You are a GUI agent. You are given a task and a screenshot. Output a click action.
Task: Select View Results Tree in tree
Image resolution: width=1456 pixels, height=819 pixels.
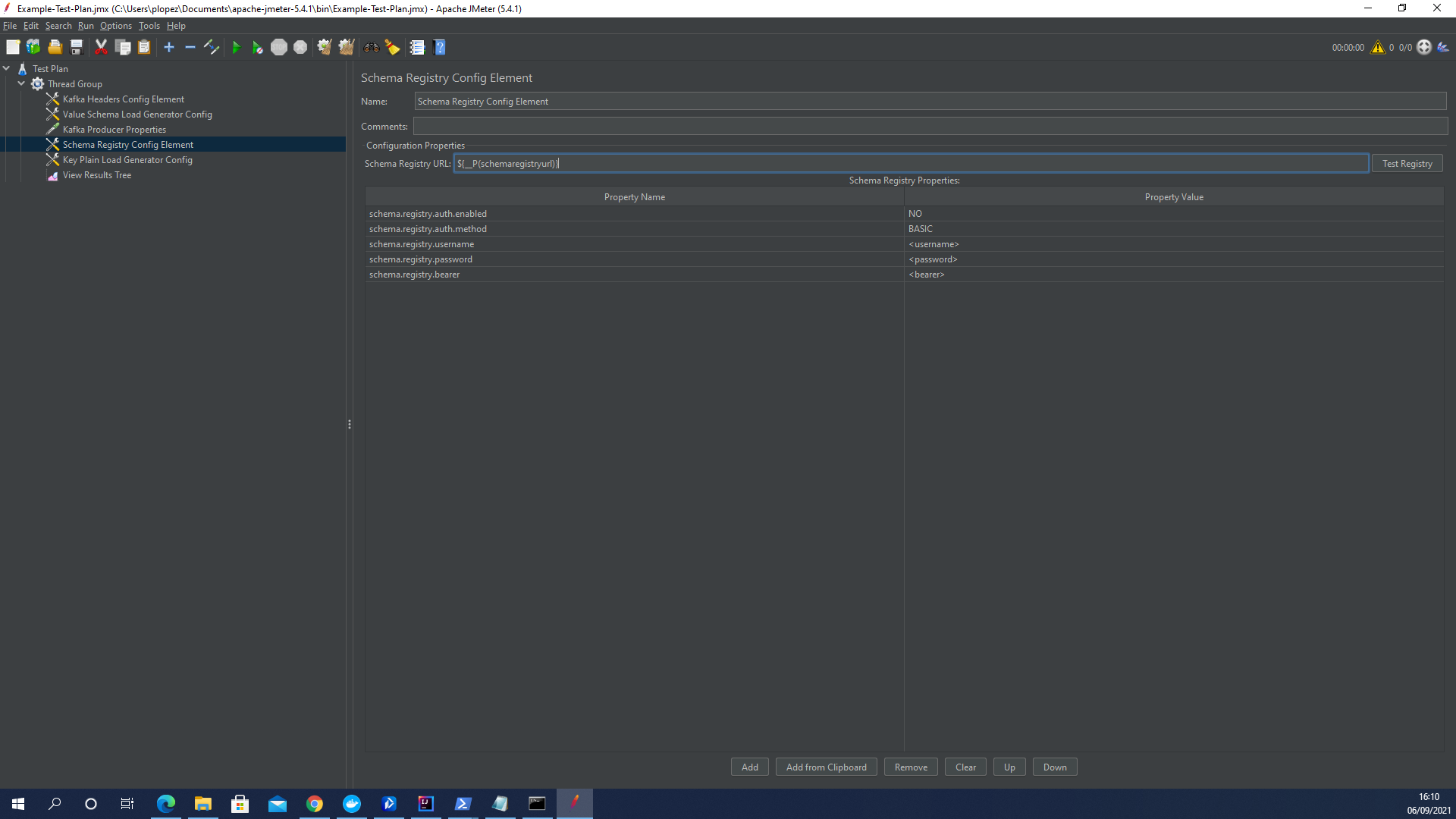(x=97, y=175)
